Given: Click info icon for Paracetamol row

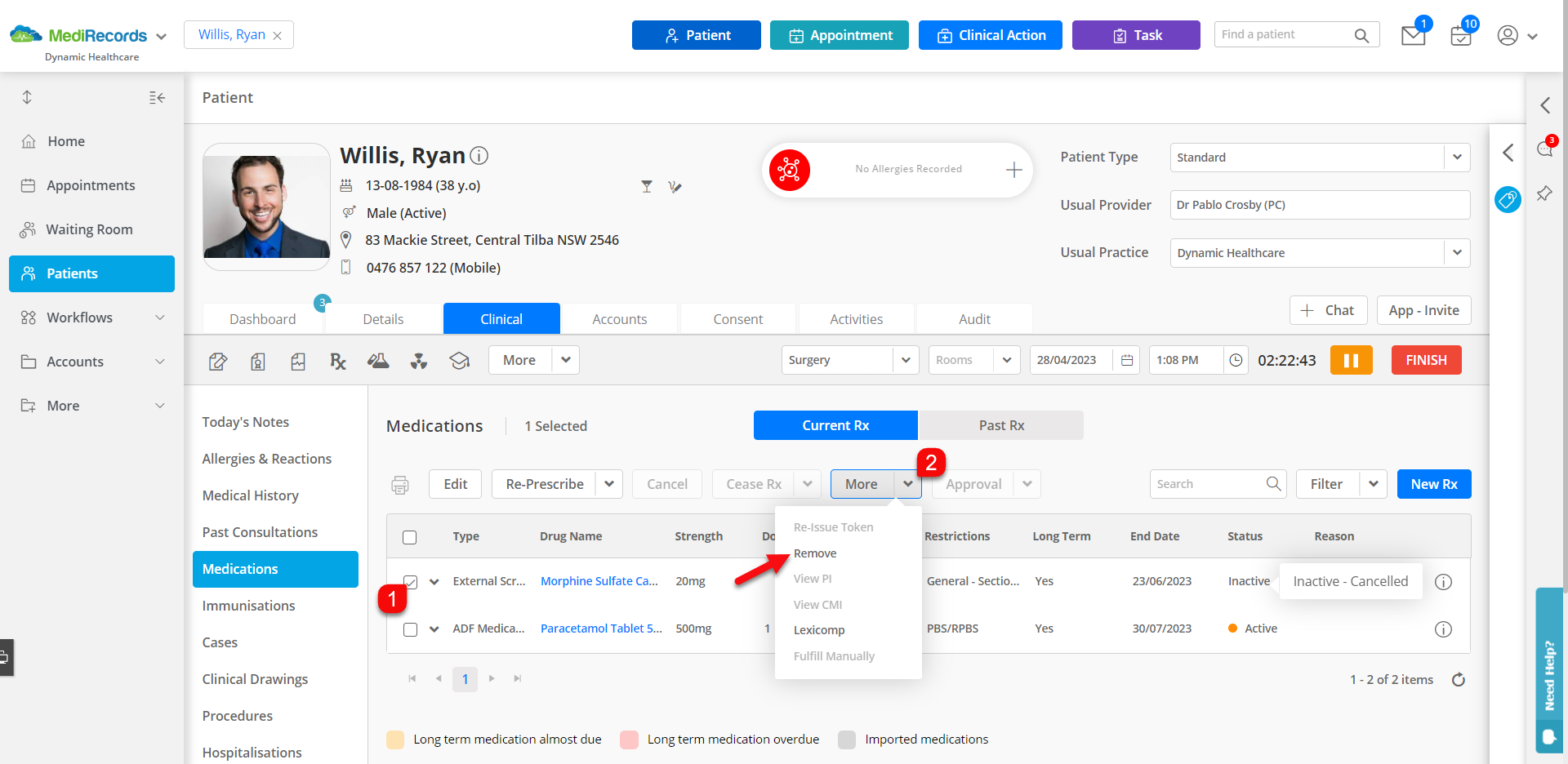Looking at the screenshot, I should coord(1444,629).
